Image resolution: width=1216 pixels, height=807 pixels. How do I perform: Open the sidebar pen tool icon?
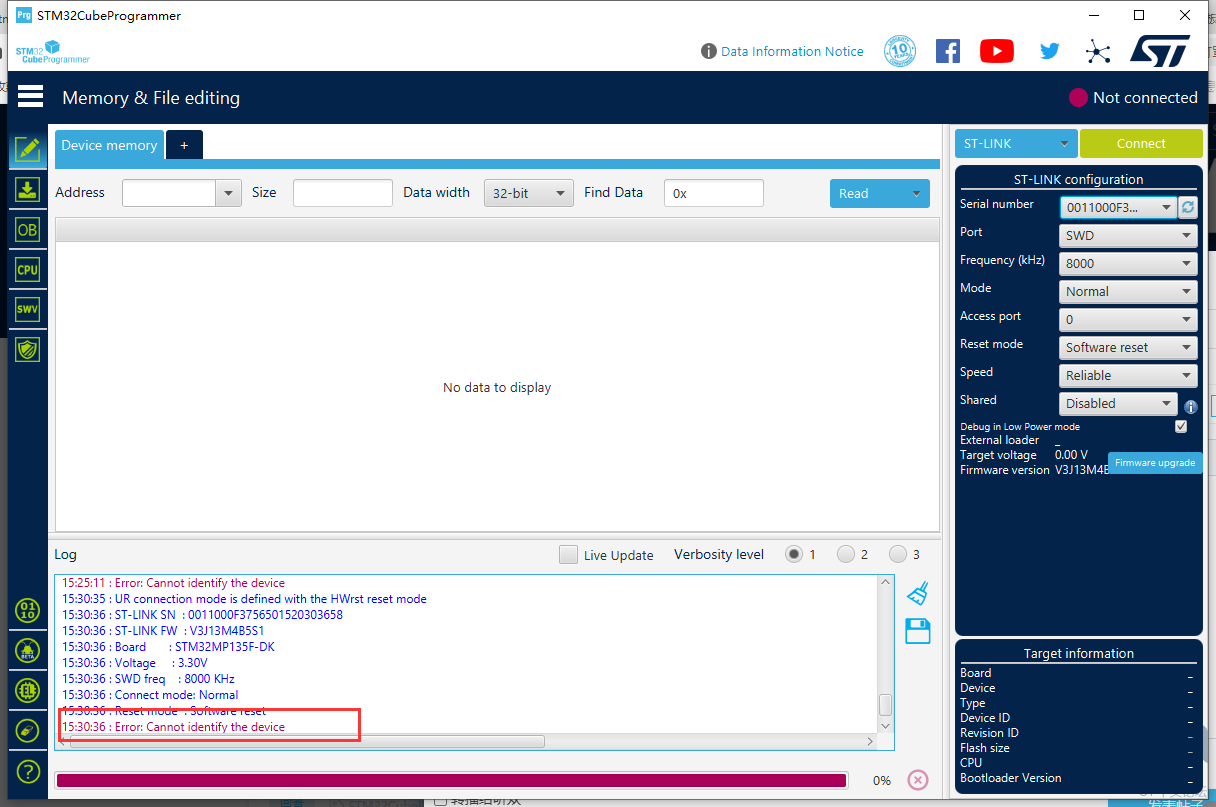(x=28, y=730)
